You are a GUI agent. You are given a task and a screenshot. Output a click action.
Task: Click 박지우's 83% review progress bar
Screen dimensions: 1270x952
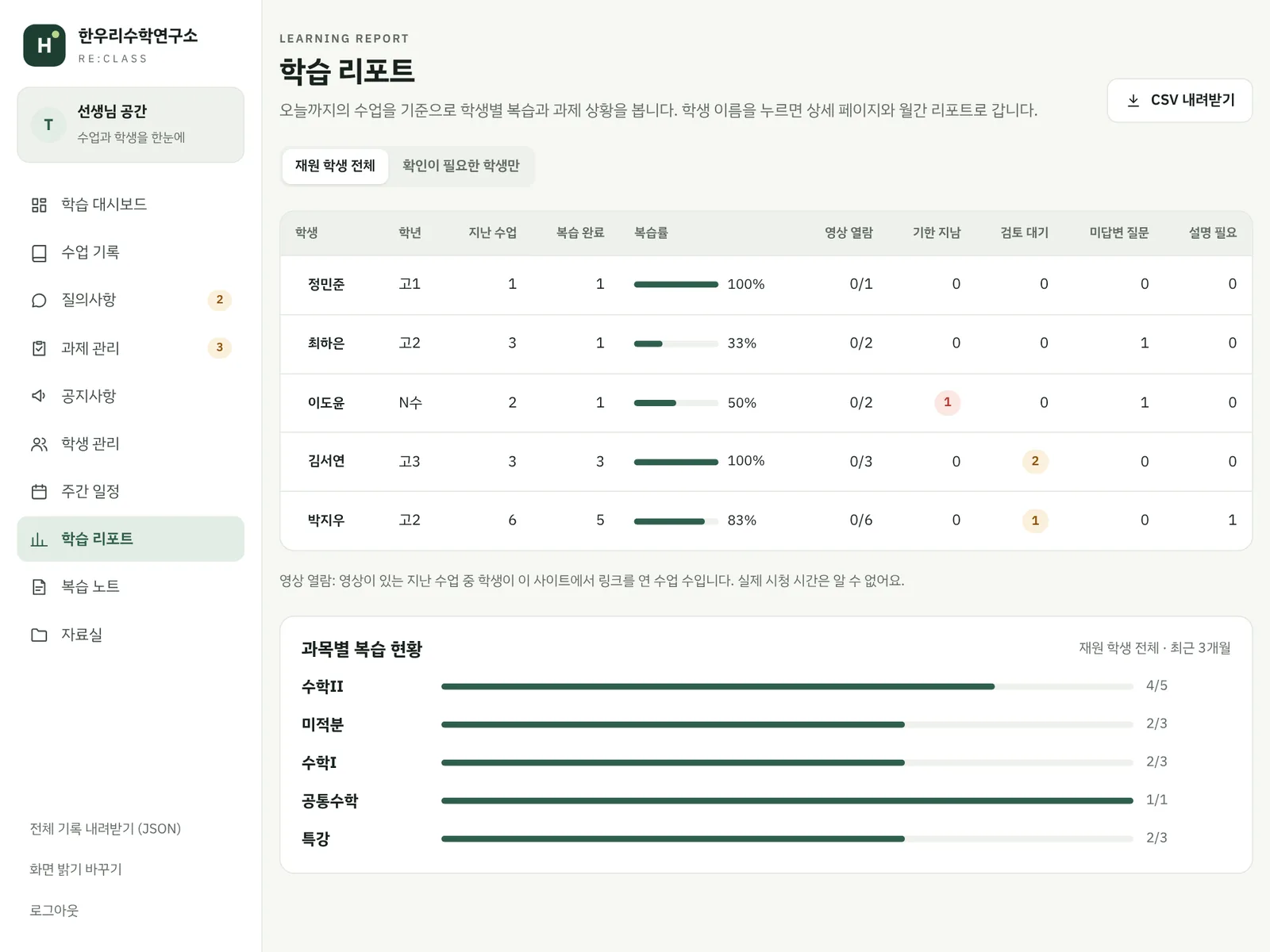676,520
